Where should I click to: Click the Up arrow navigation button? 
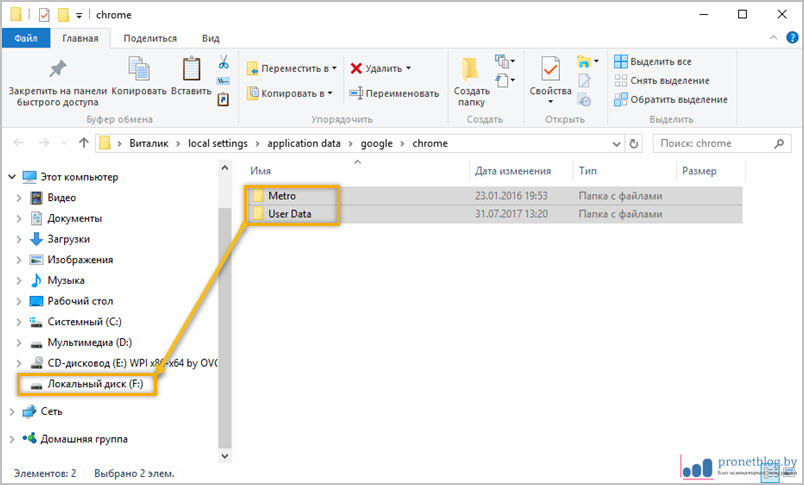83,143
